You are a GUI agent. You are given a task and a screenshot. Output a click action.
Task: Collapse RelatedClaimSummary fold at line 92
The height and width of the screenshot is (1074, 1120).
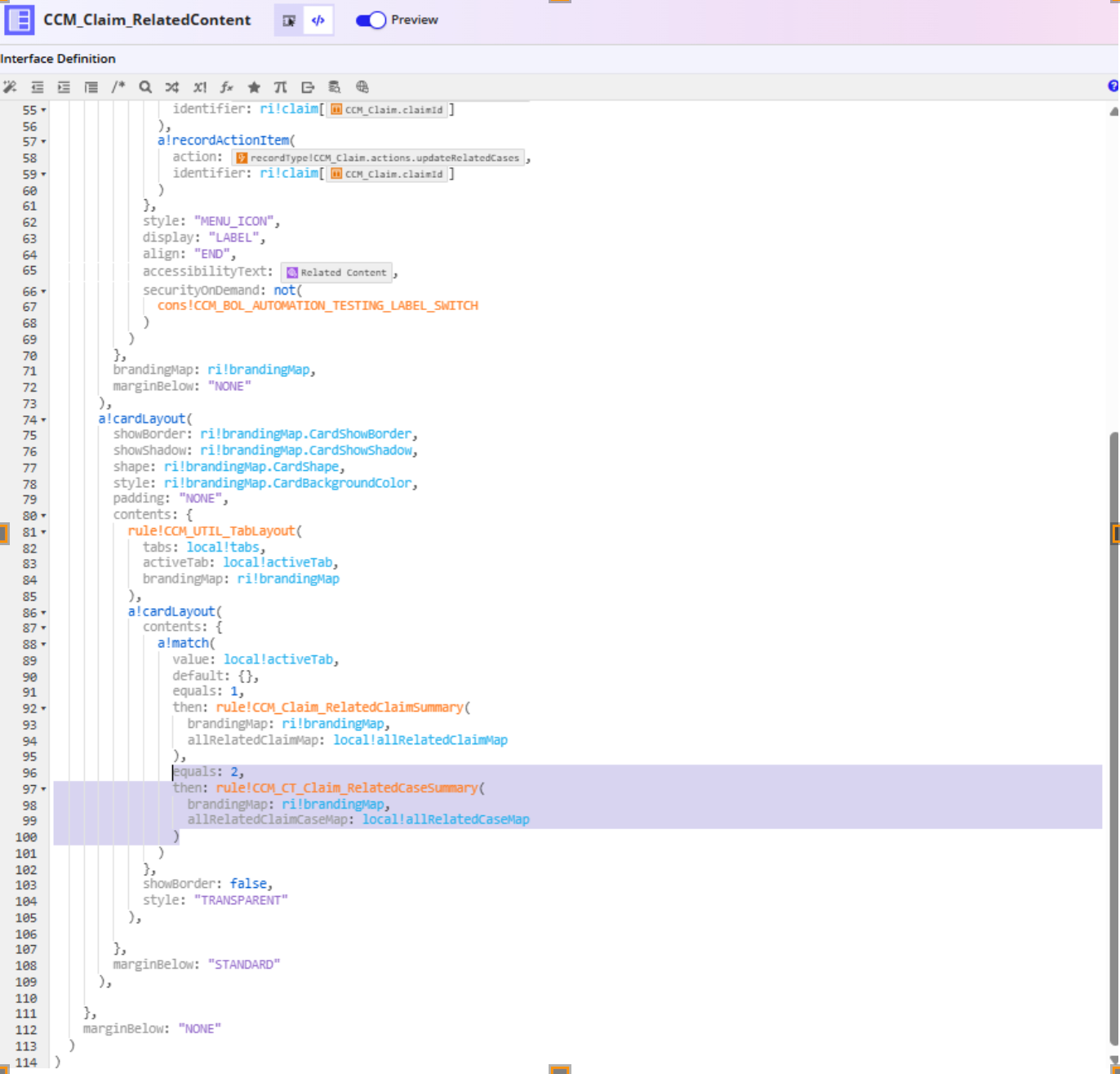(x=43, y=708)
